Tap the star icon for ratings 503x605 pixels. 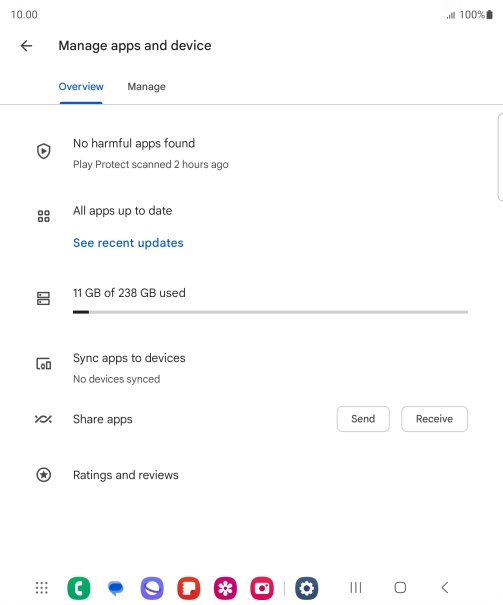44,475
